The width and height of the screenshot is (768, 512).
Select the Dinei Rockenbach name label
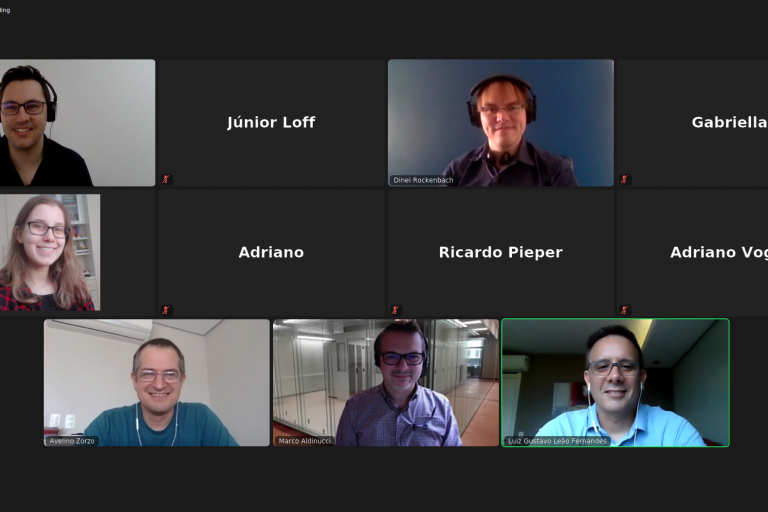click(x=423, y=180)
